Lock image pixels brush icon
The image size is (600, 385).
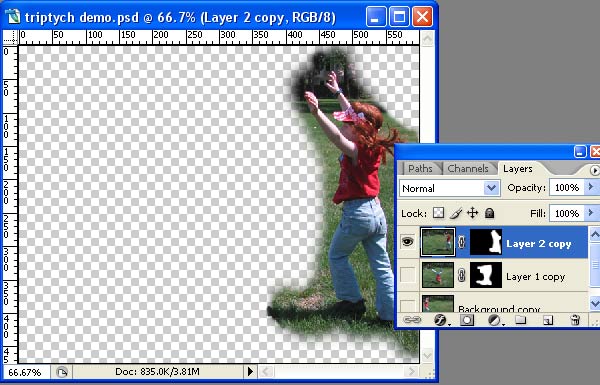click(456, 213)
